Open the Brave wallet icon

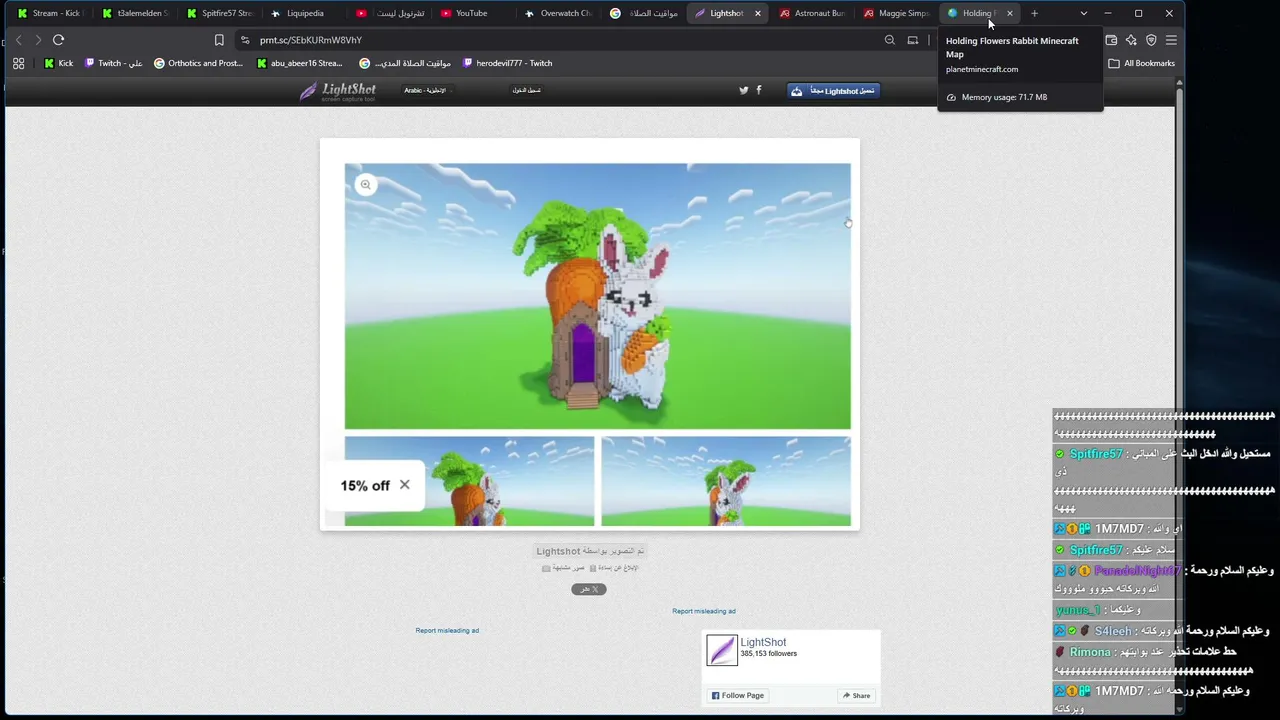[x=1111, y=40]
